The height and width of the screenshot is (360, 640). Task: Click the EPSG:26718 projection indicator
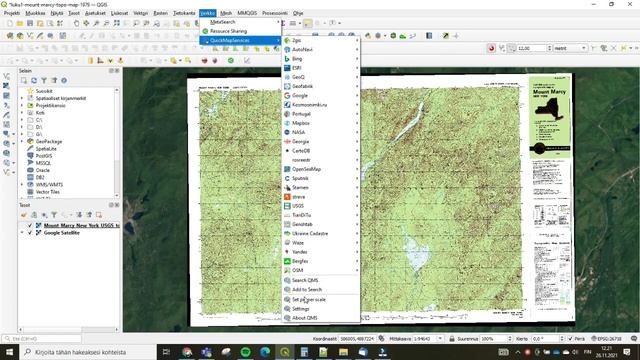click(606, 339)
